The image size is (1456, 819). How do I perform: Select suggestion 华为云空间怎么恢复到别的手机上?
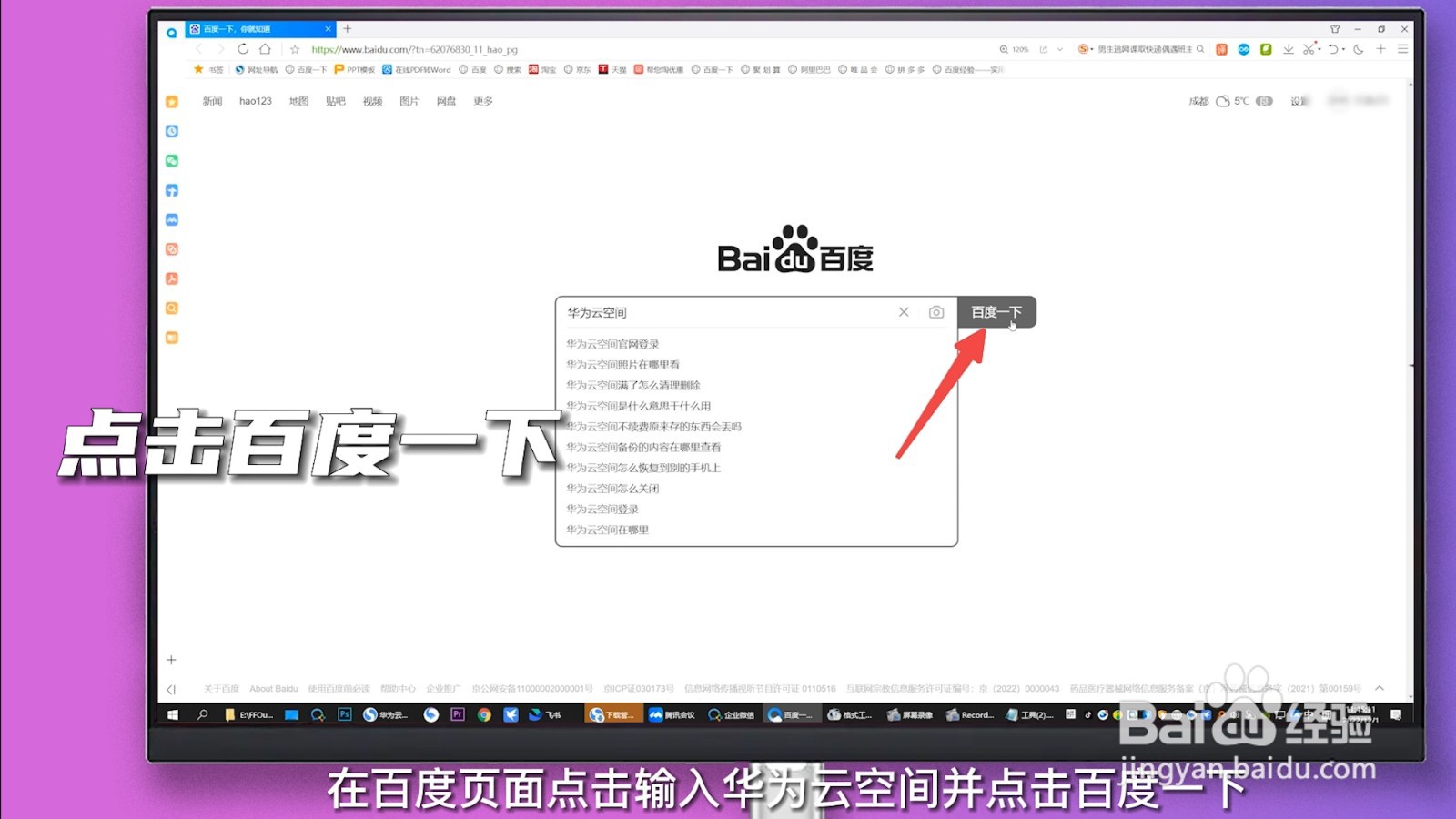[x=643, y=468]
